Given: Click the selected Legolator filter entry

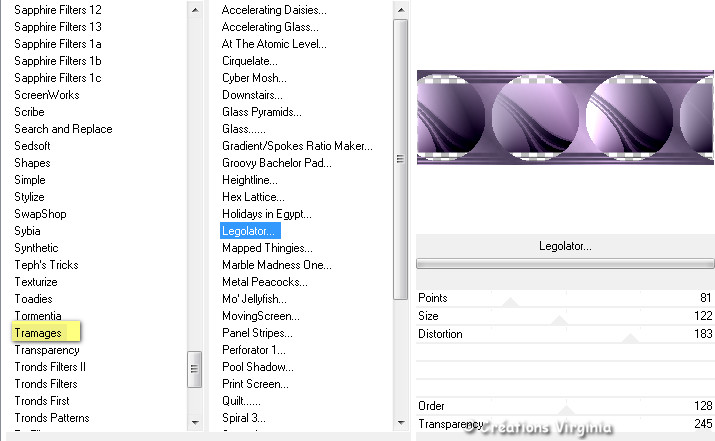Looking at the screenshot, I should [250, 231].
